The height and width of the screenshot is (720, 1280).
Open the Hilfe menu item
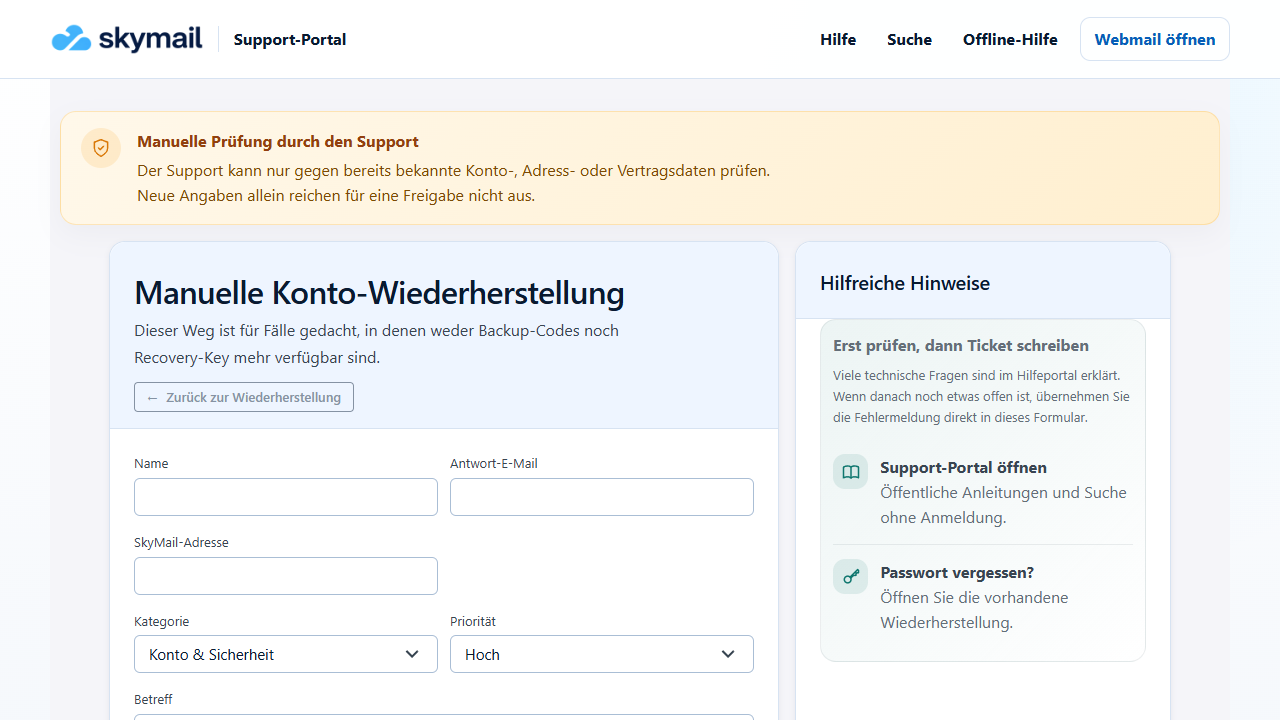pyautogui.click(x=838, y=40)
